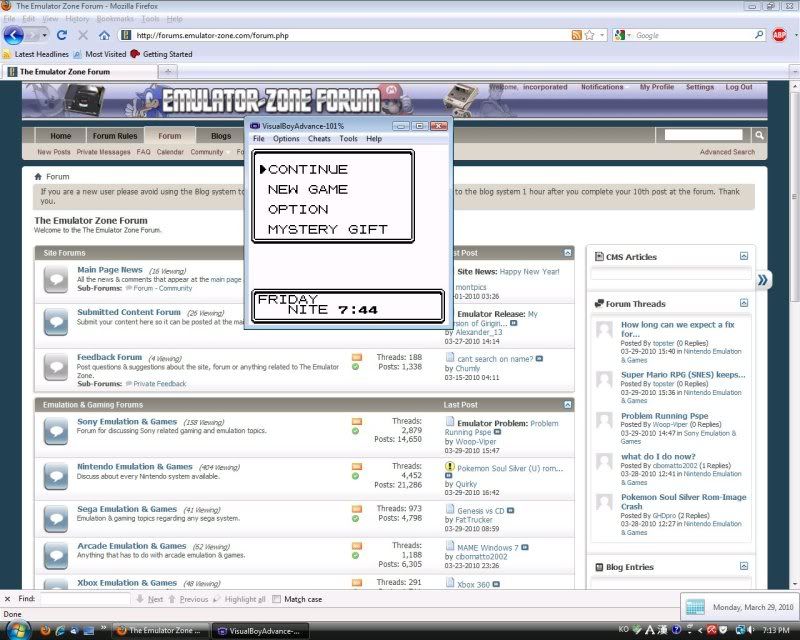Click the Google search magnifier icon

click(759, 35)
